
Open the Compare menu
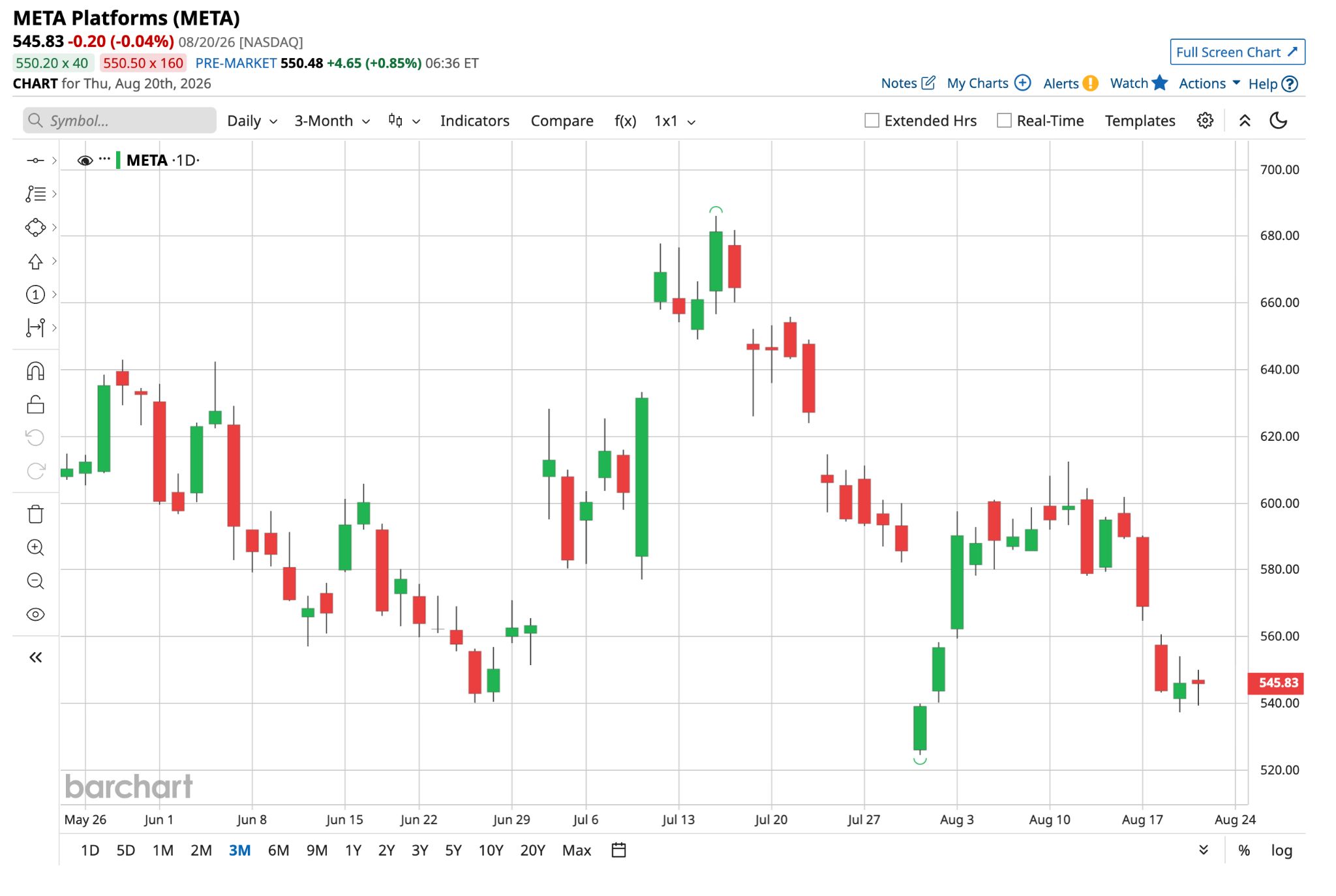pos(562,121)
